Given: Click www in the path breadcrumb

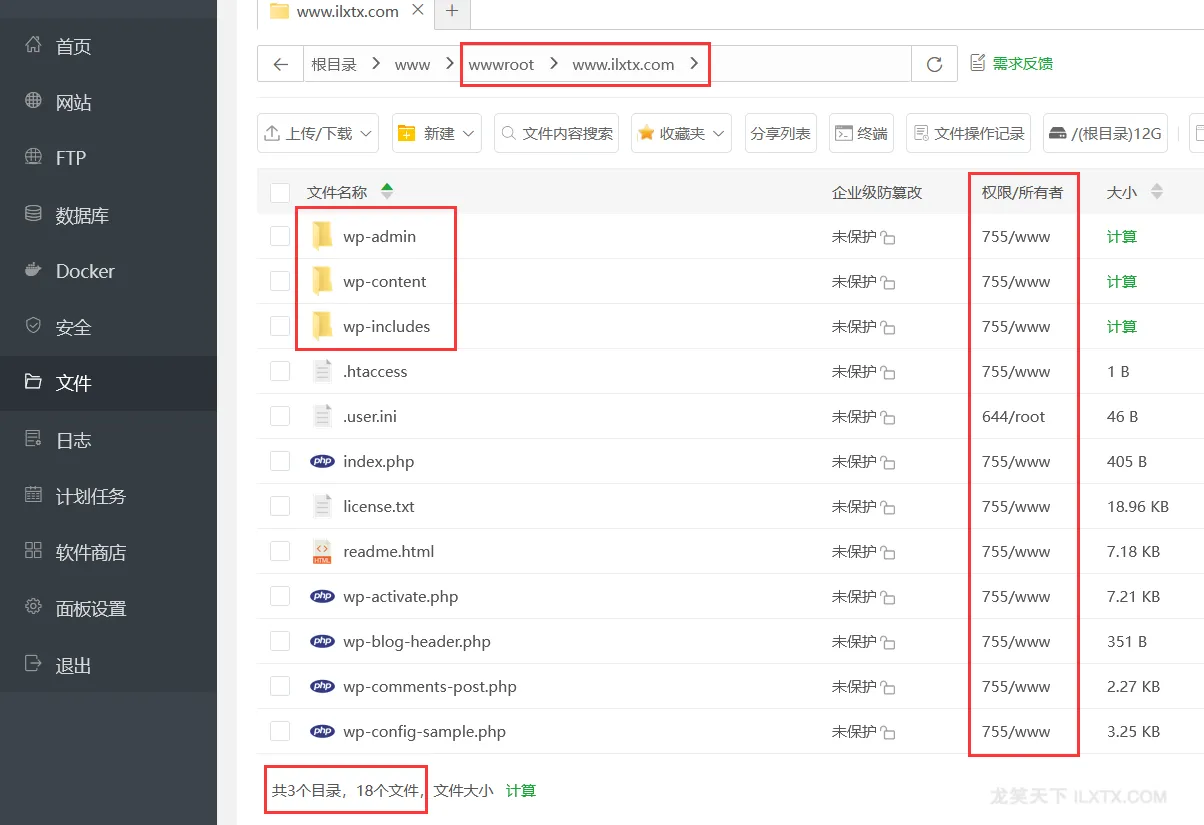Looking at the screenshot, I should click(x=412, y=64).
